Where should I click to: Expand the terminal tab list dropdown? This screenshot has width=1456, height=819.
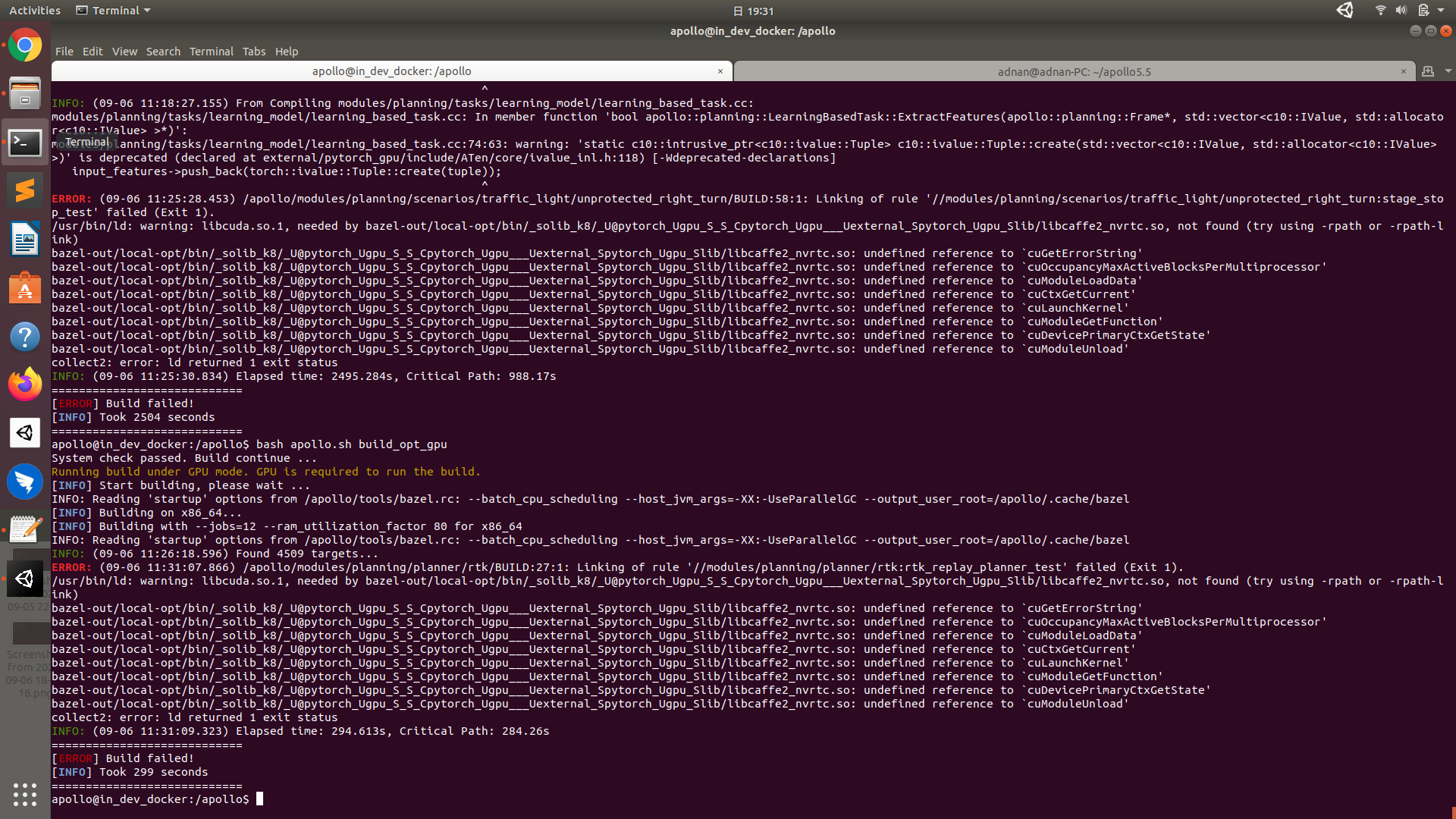[1448, 71]
